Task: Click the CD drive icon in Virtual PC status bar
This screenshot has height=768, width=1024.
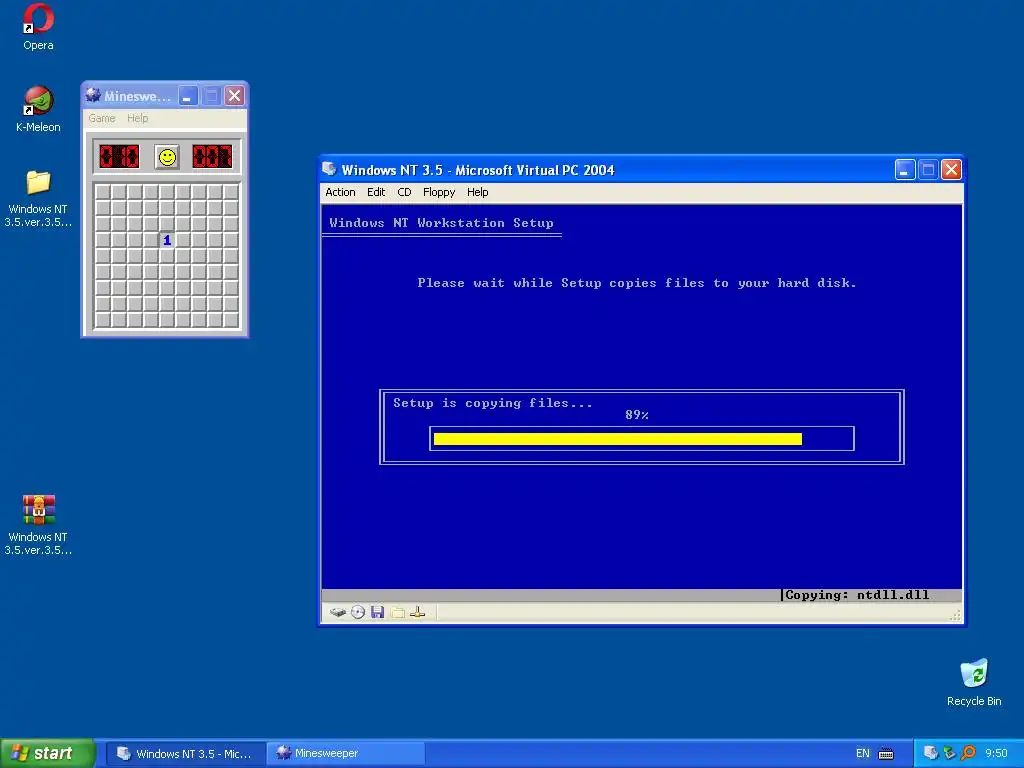Action: coord(358,613)
